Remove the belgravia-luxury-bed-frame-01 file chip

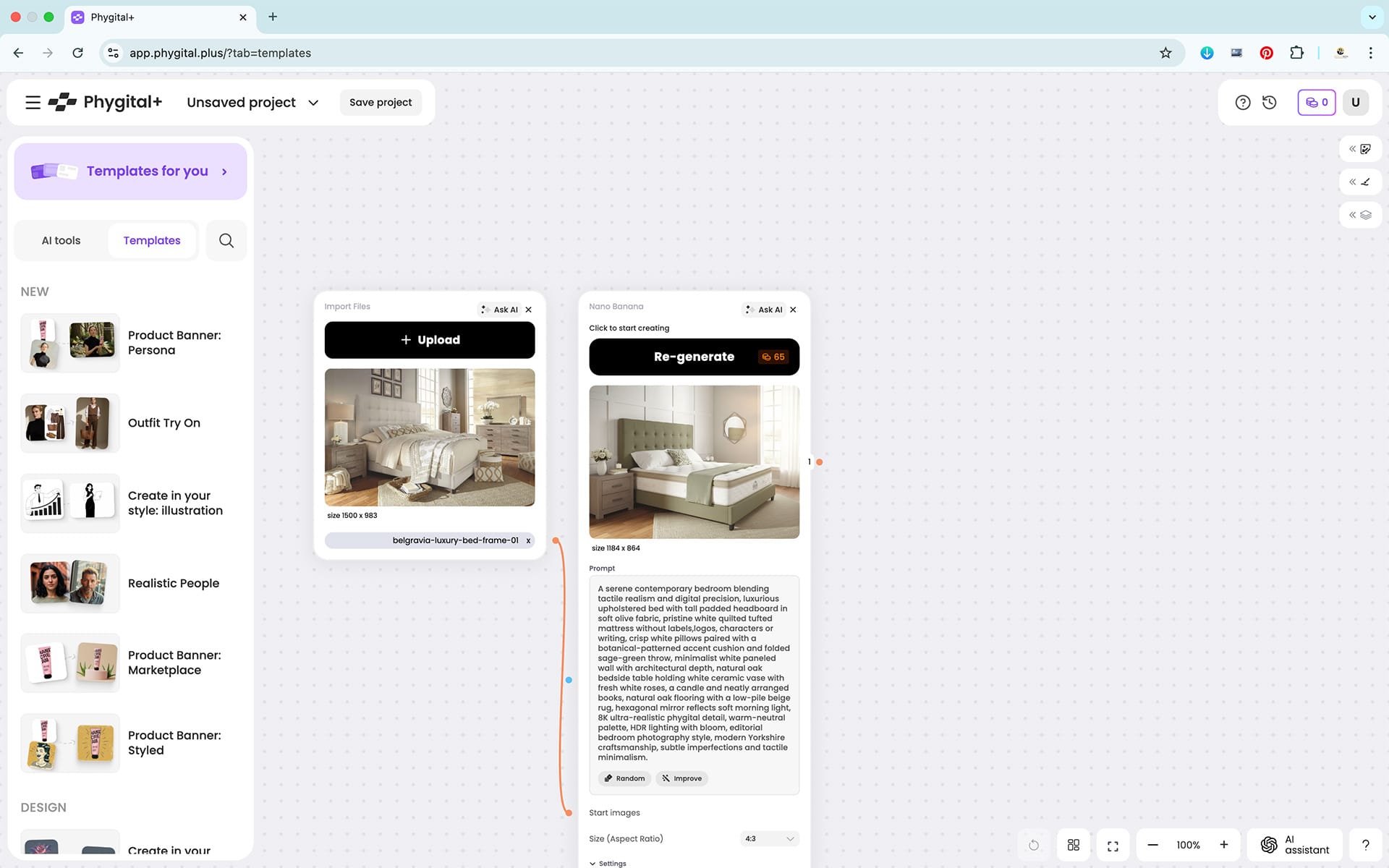point(528,540)
